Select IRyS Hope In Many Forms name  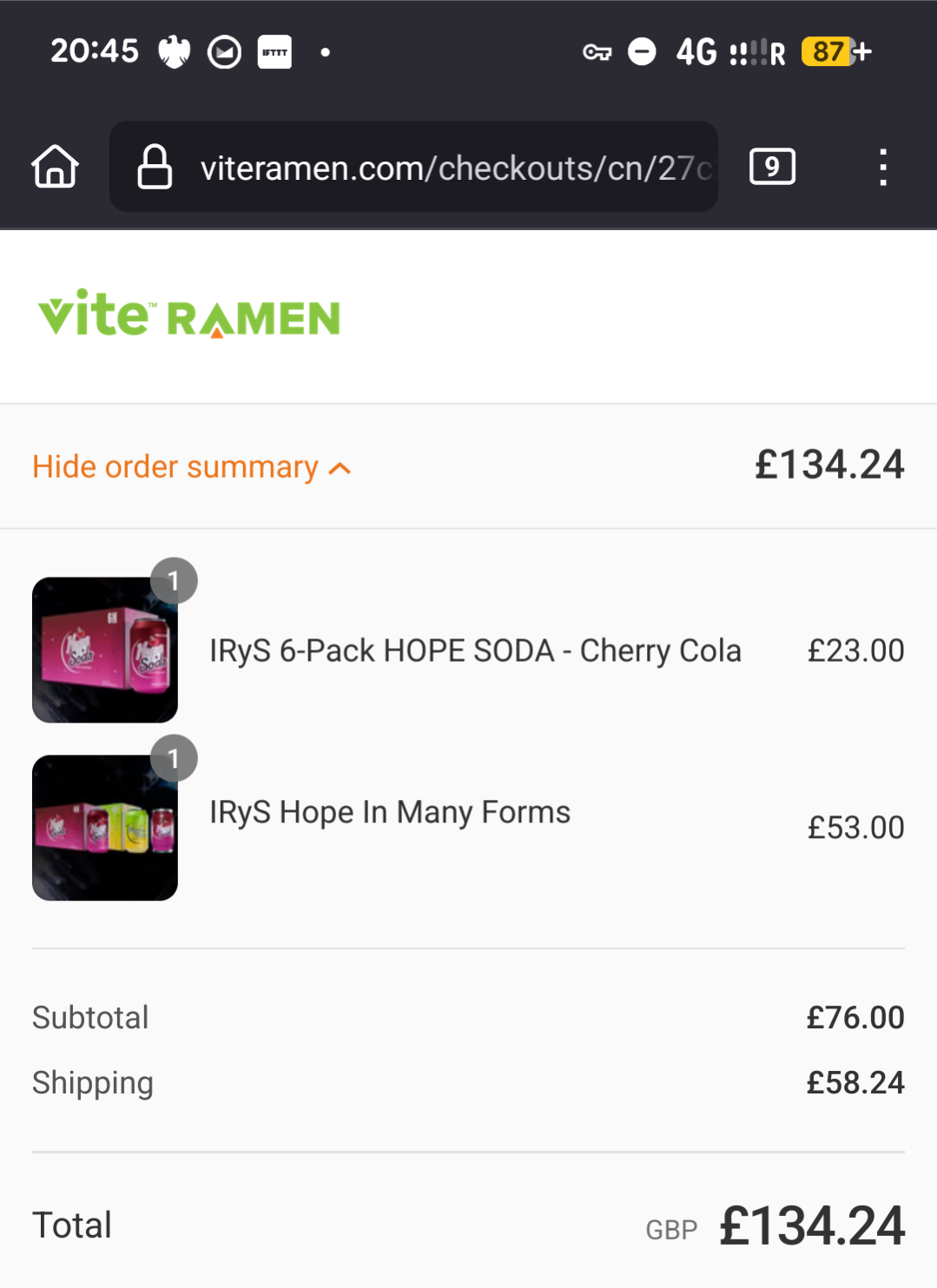(x=390, y=812)
